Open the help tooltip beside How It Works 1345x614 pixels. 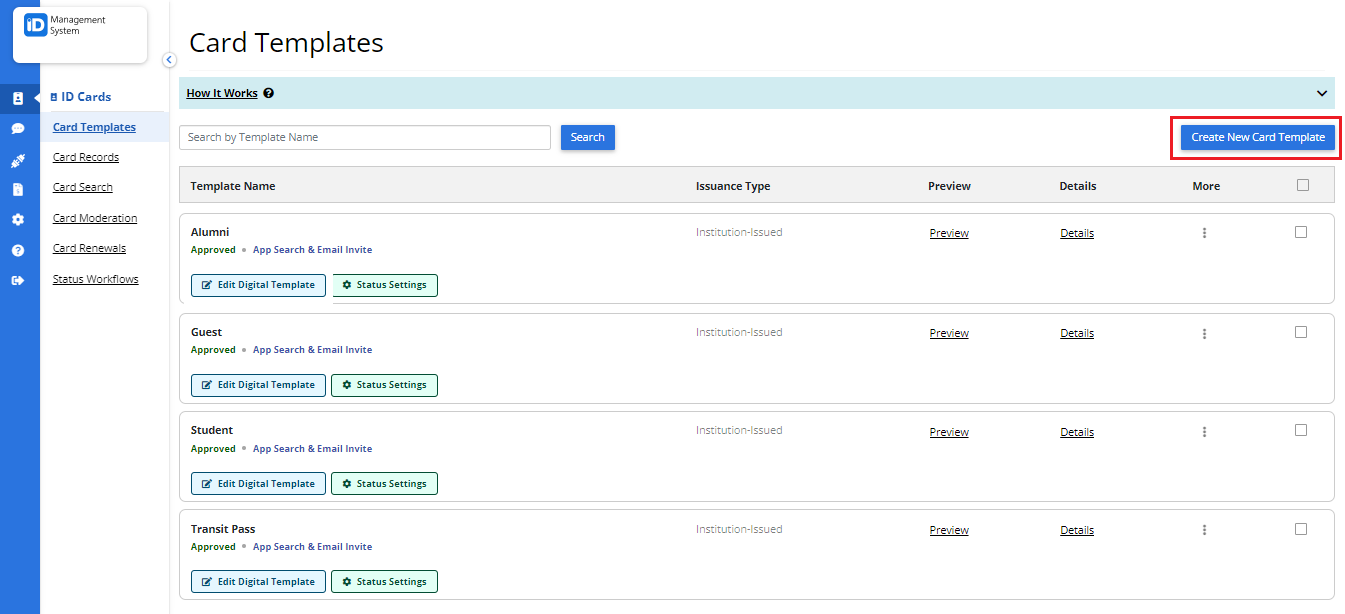pos(266,92)
